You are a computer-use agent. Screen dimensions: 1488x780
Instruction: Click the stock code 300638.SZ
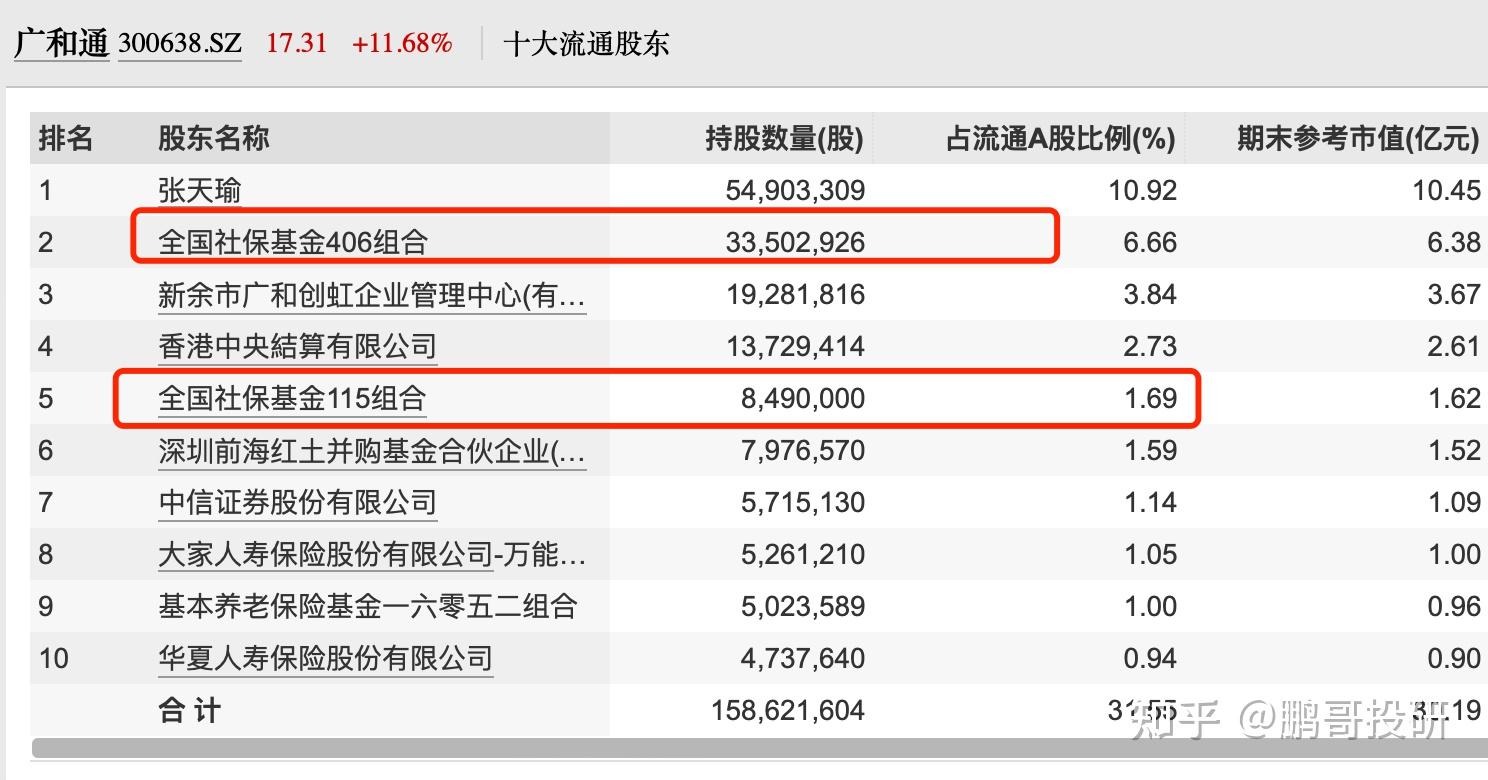[x=180, y=42]
